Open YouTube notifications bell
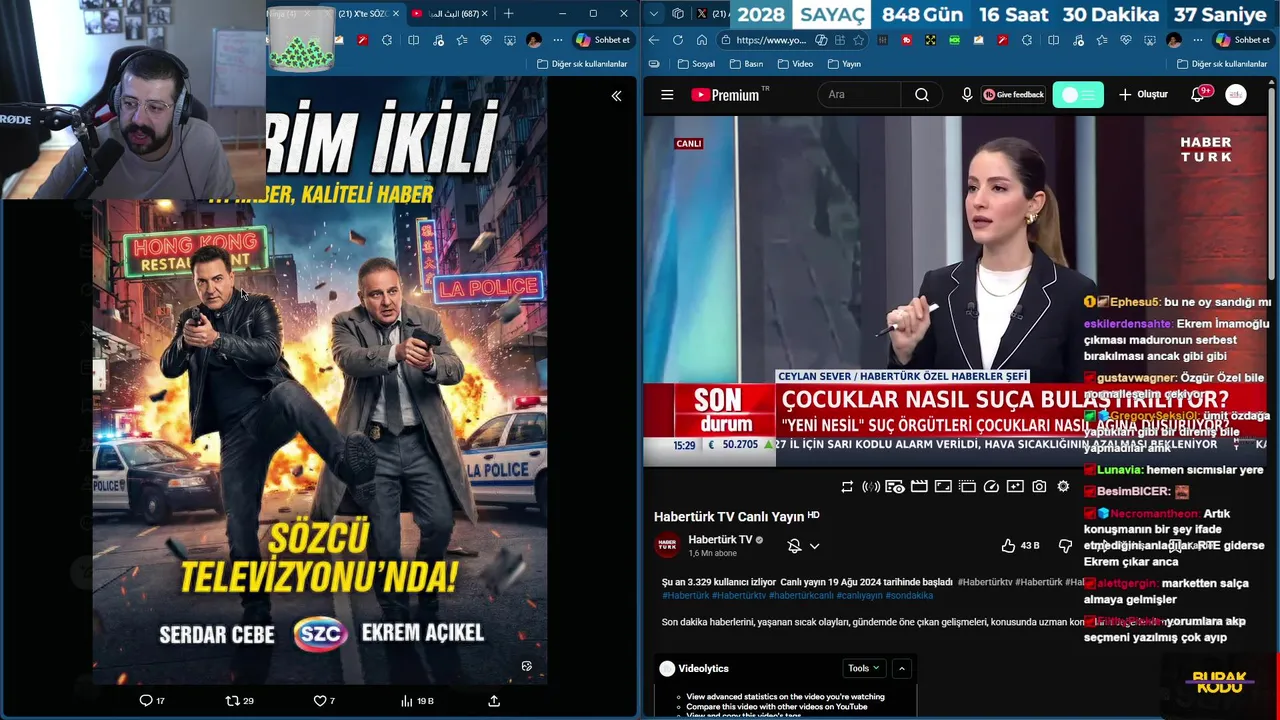The image size is (1280, 720). (x=1198, y=95)
